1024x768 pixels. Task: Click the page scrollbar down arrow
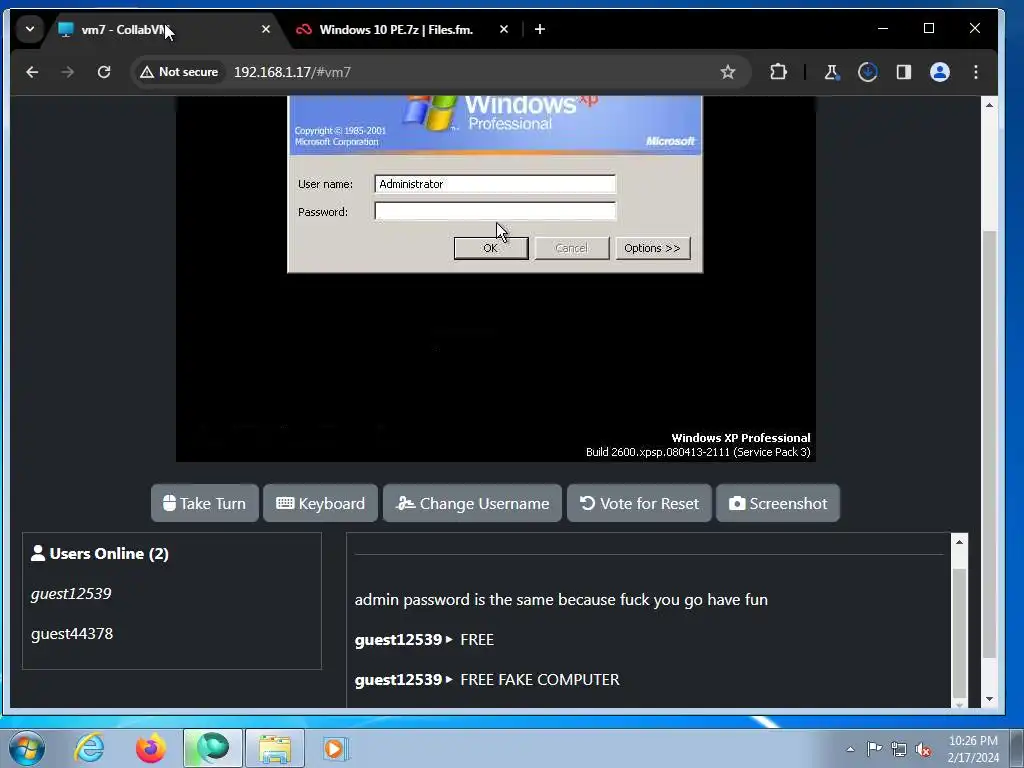pos(989,699)
